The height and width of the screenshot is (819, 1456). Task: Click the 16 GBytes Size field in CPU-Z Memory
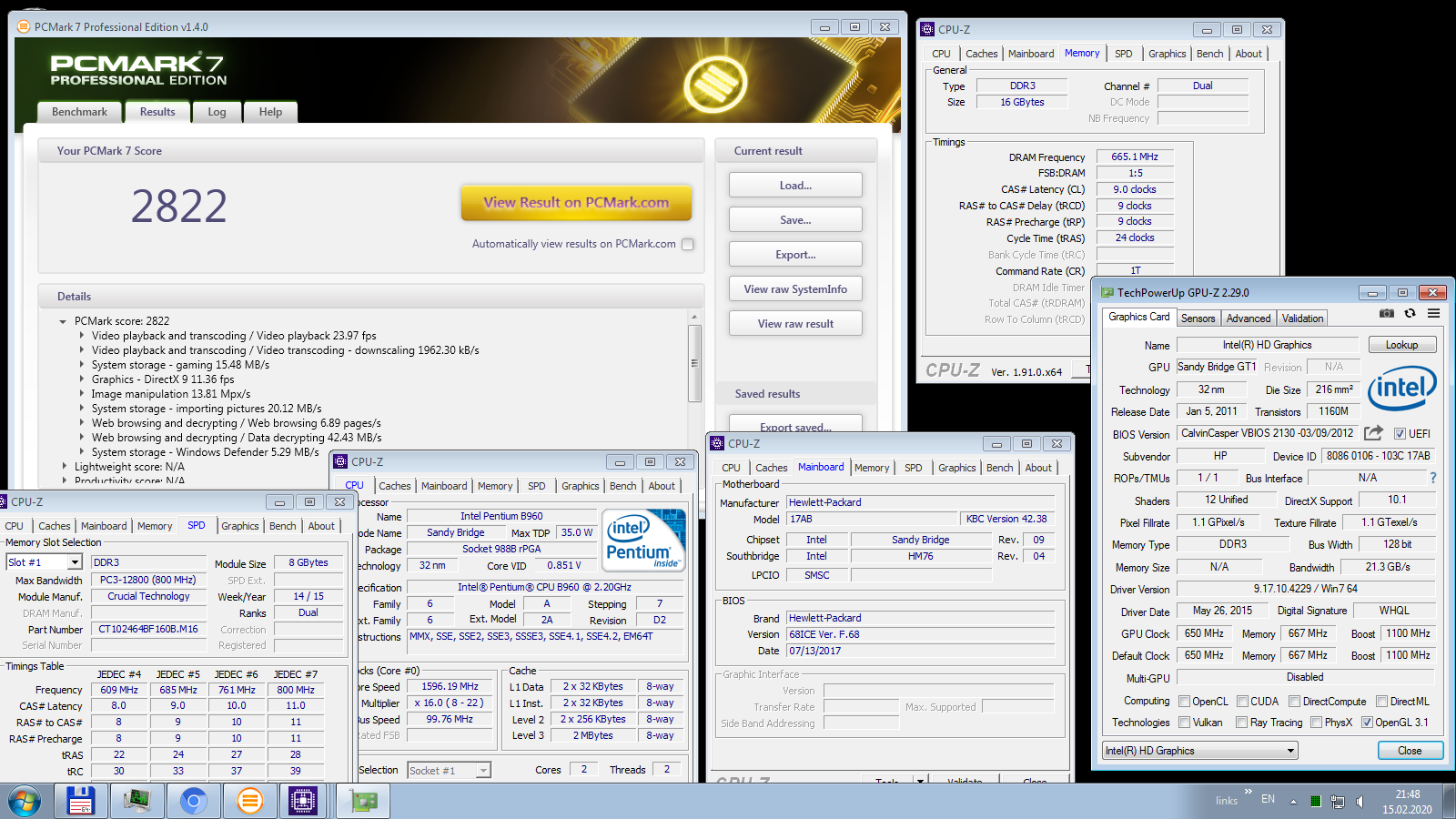click(x=1022, y=102)
